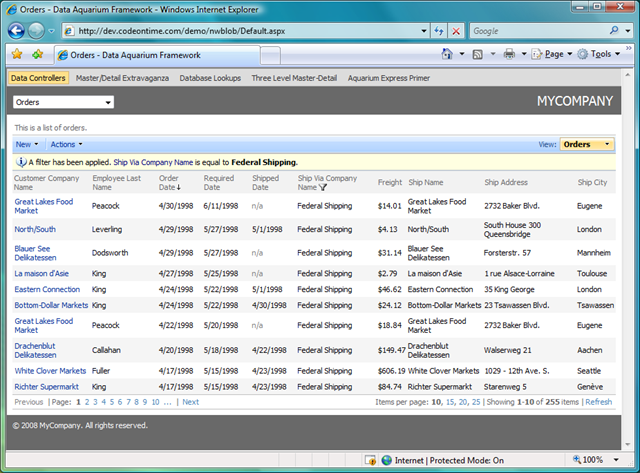Go to page 10 of results
Screen dimensions: 640x473
pyautogui.click(x=156, y=402)
